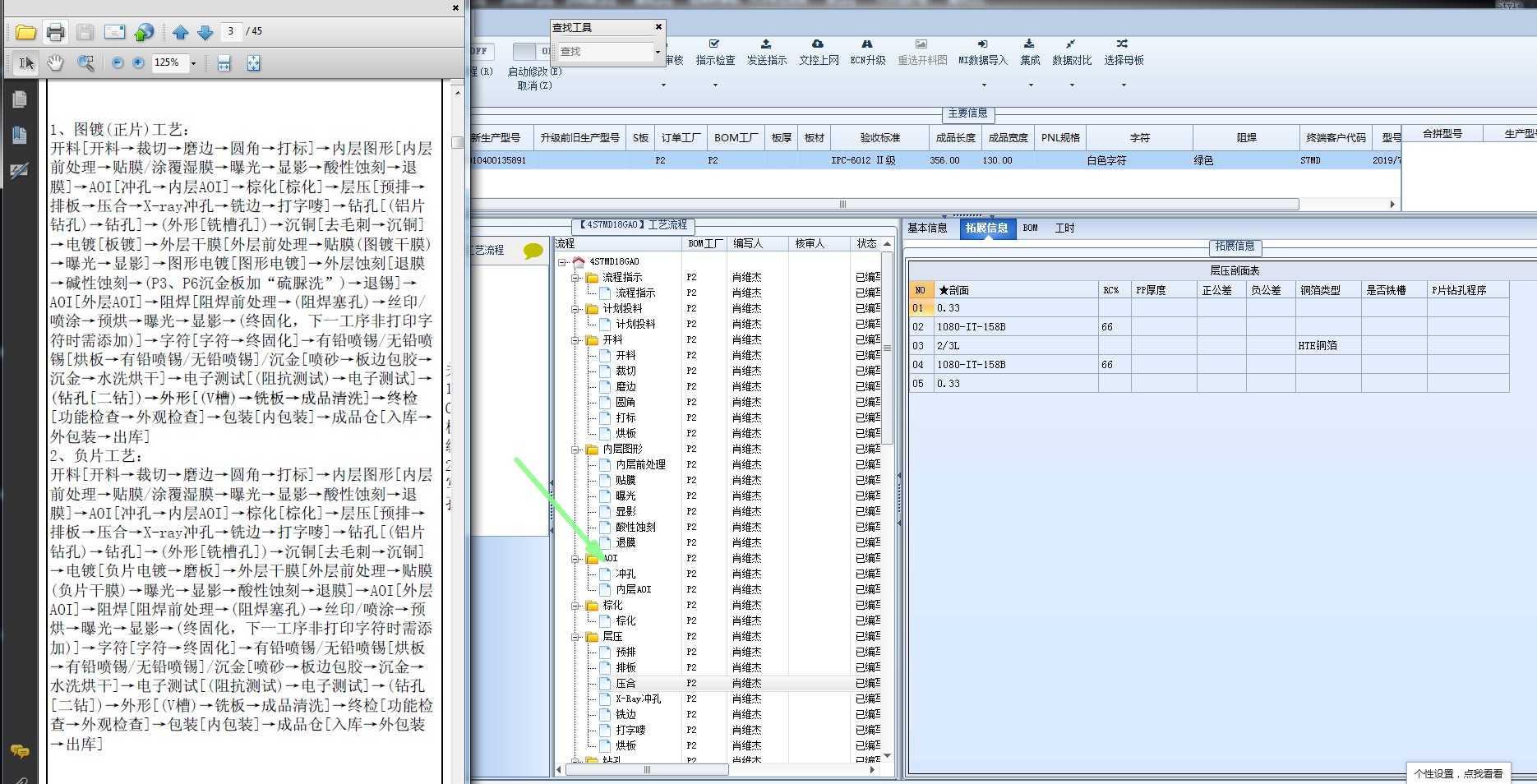
Task: Click the 选择母板 shuffle button
Action: tap(1124, 53)
